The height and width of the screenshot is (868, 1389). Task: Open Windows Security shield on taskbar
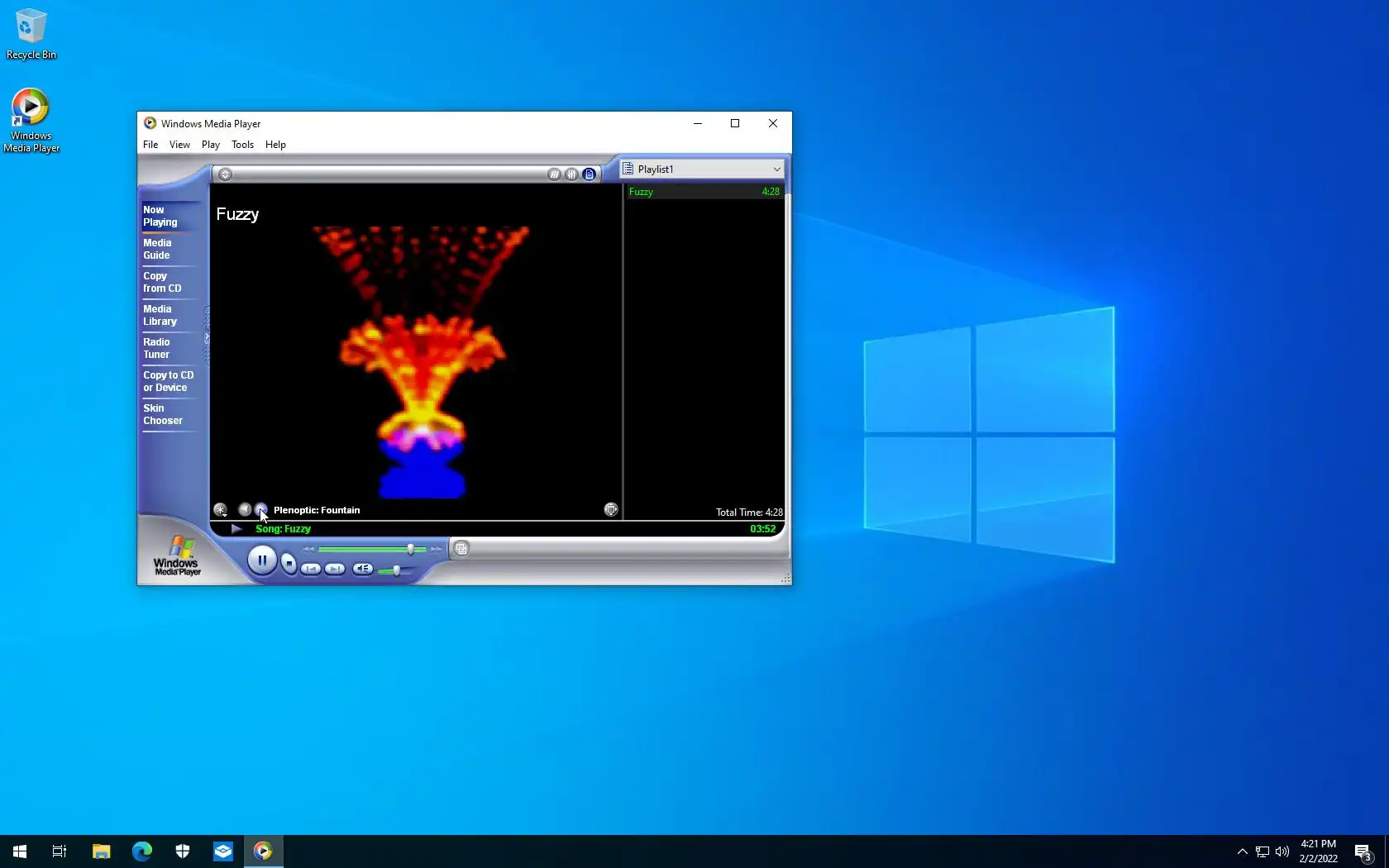pos(183,851)
